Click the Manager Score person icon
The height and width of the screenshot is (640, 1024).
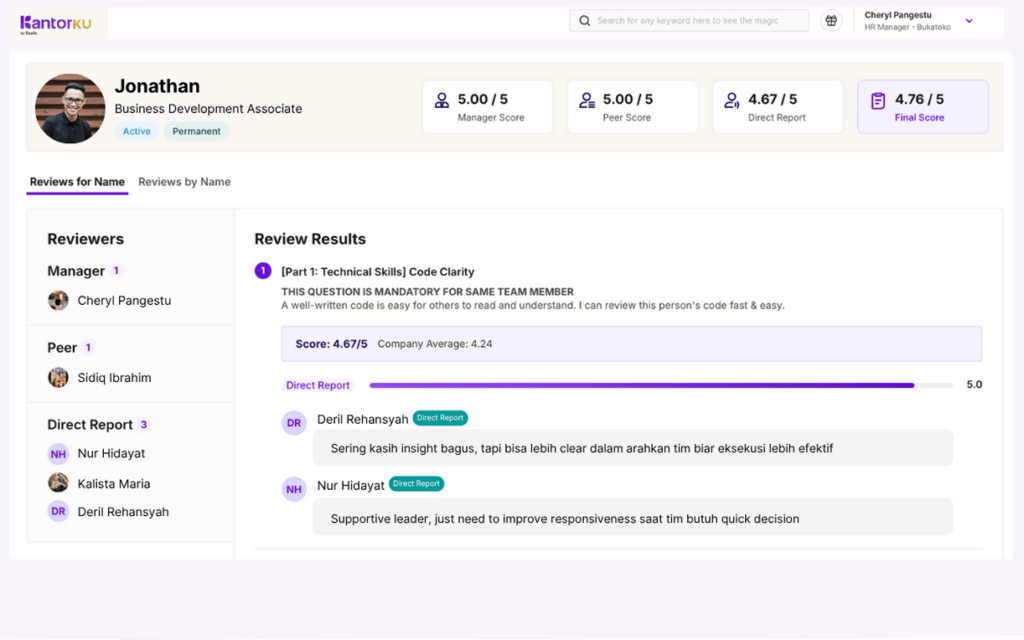click(x=442, y=99)
